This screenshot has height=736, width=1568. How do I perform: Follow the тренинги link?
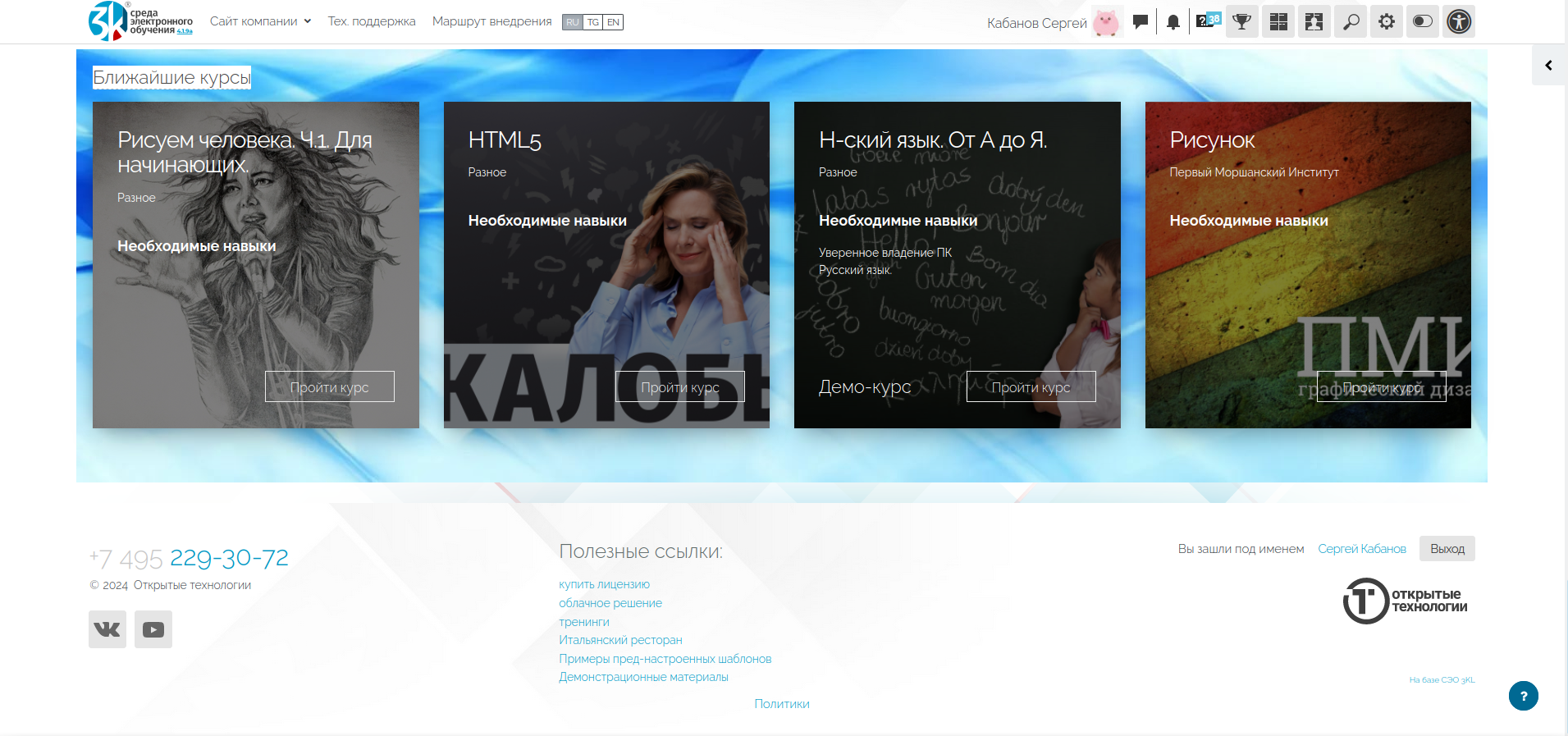(x=584, y=622)
